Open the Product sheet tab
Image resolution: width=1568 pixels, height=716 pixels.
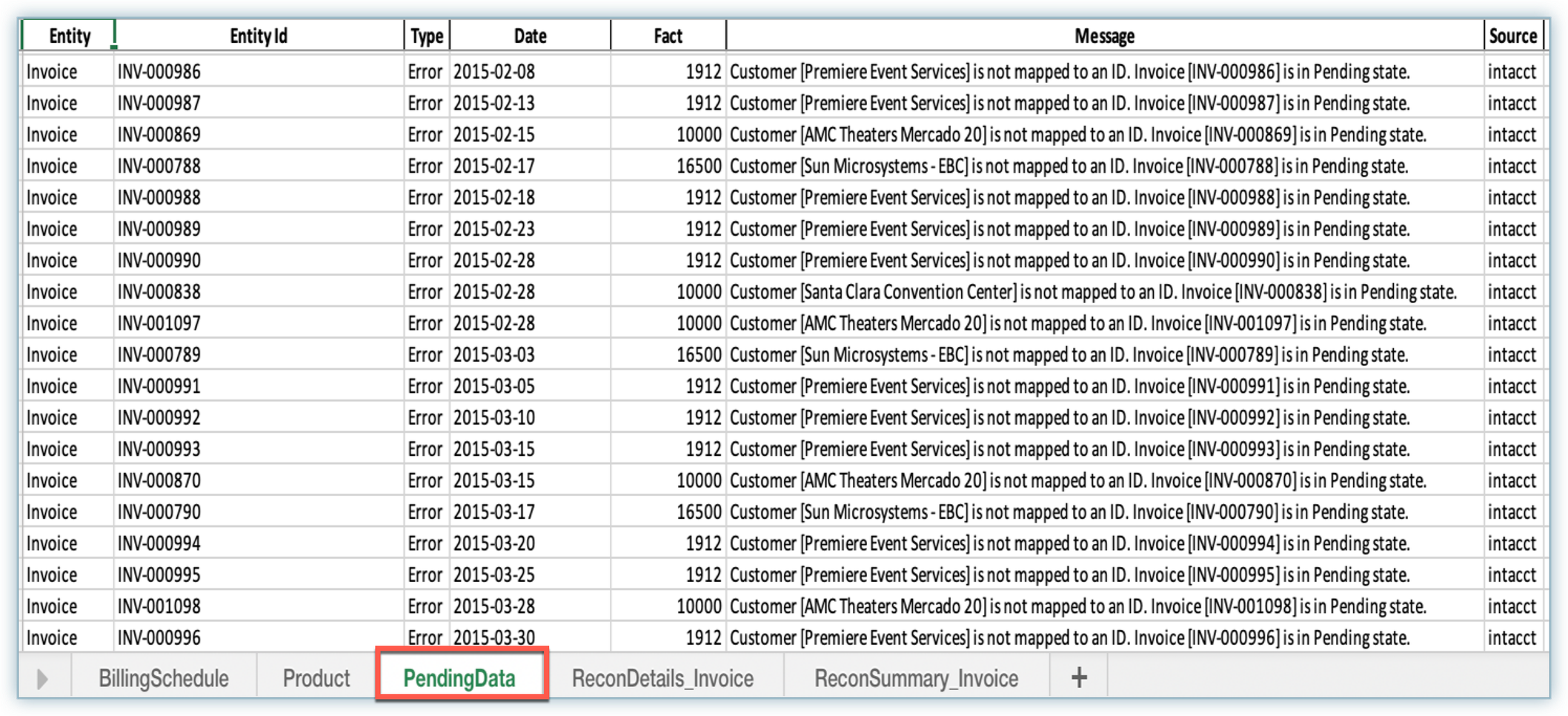click(316, 678)
